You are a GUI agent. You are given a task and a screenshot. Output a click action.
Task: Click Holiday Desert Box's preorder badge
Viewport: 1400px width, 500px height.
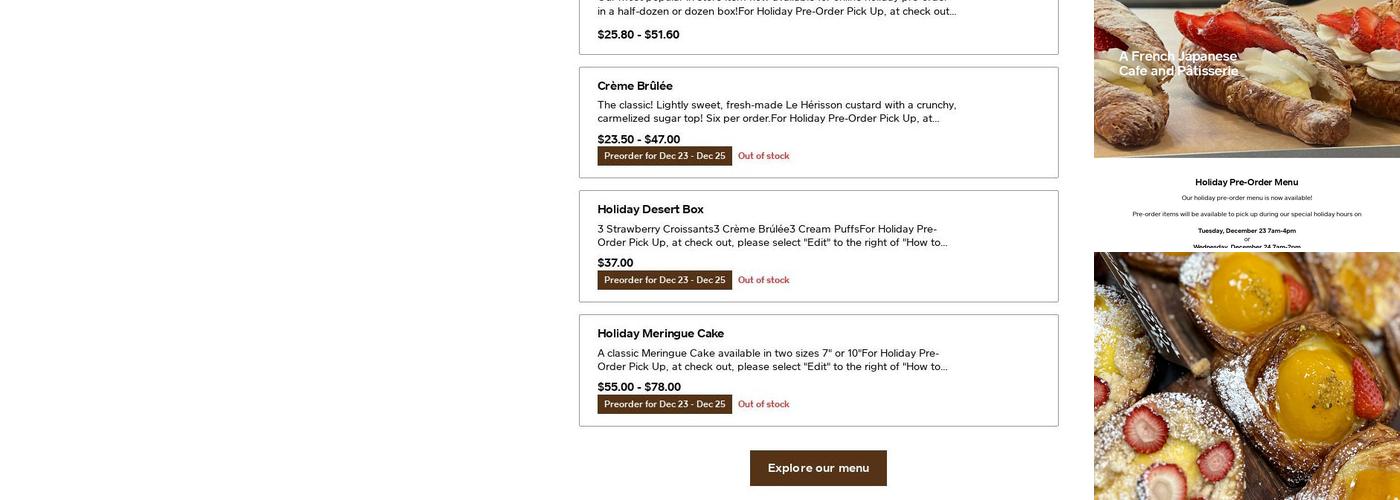click(664, 280)
